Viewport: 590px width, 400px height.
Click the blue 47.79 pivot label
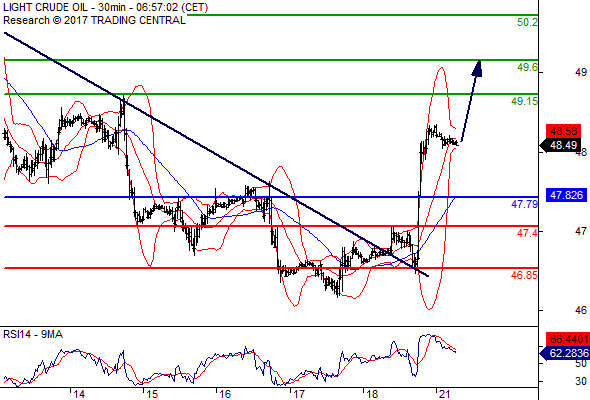coord(524,204)
